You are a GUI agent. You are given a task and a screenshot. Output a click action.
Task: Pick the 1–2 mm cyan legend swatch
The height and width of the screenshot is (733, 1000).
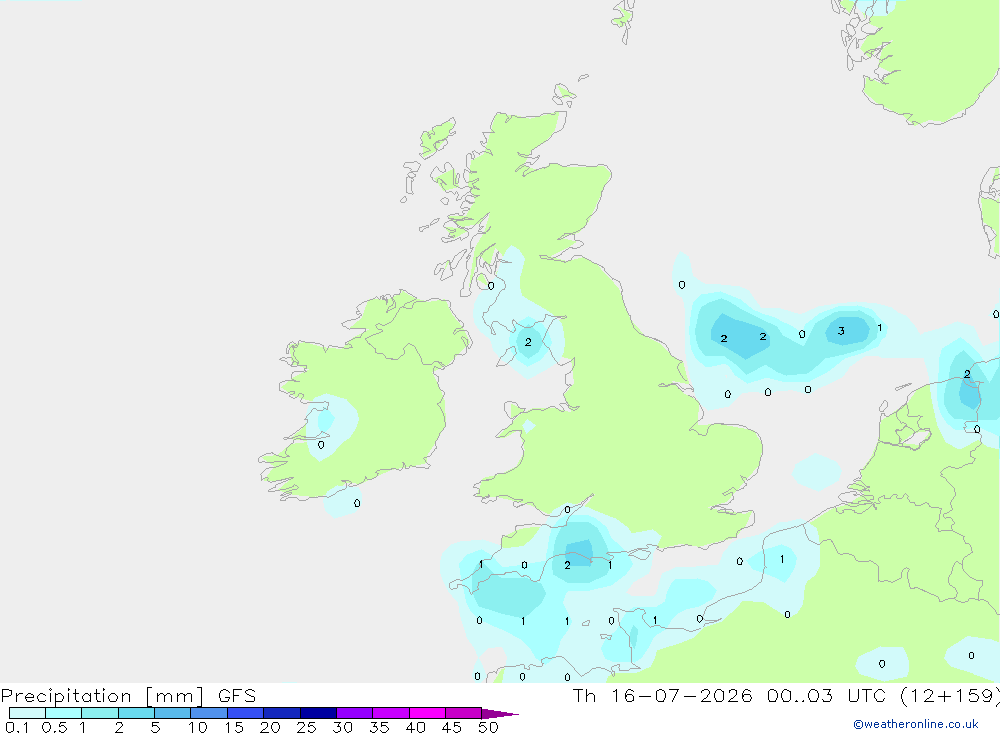coord(100,713)
